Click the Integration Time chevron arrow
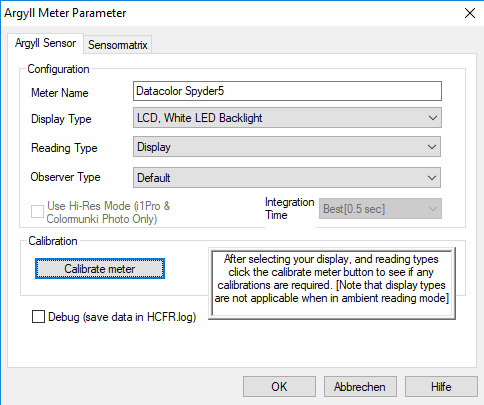This screenshot has height=405, width=484. 433,209
